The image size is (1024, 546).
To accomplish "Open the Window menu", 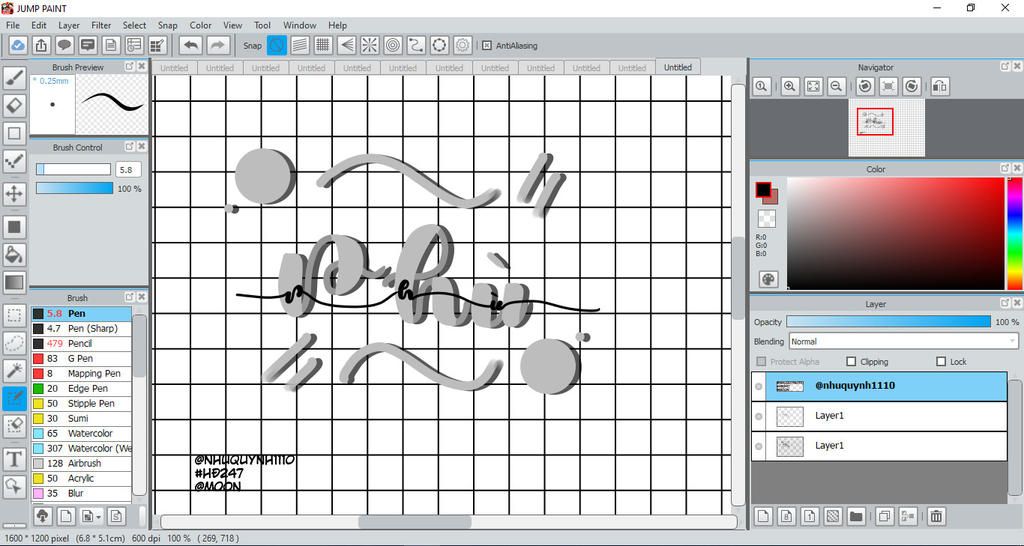I will 300,25.
